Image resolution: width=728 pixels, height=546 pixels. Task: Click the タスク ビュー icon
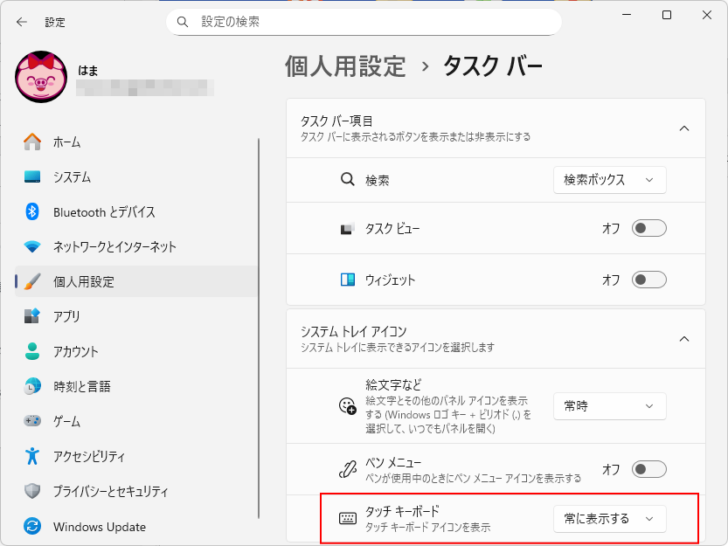347,228
